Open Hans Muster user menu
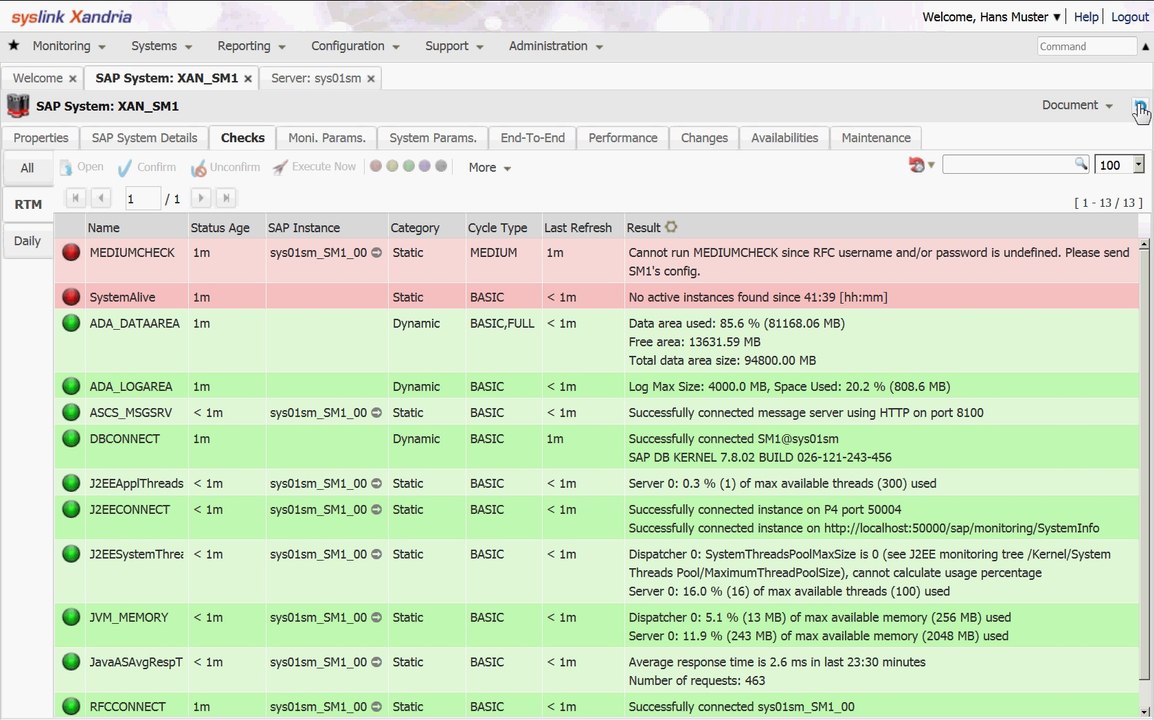 (x=991, y=16)
